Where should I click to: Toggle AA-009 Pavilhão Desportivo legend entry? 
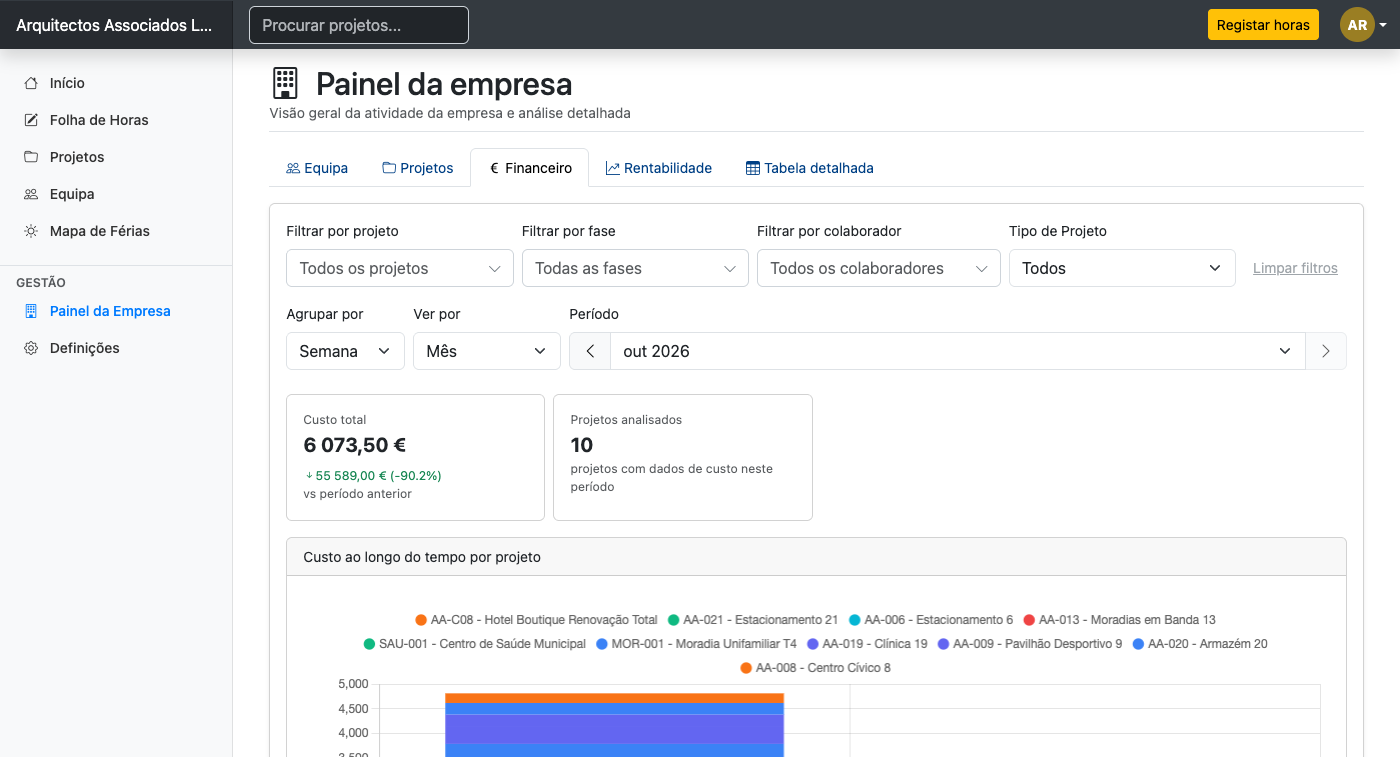coord(1029,644)
